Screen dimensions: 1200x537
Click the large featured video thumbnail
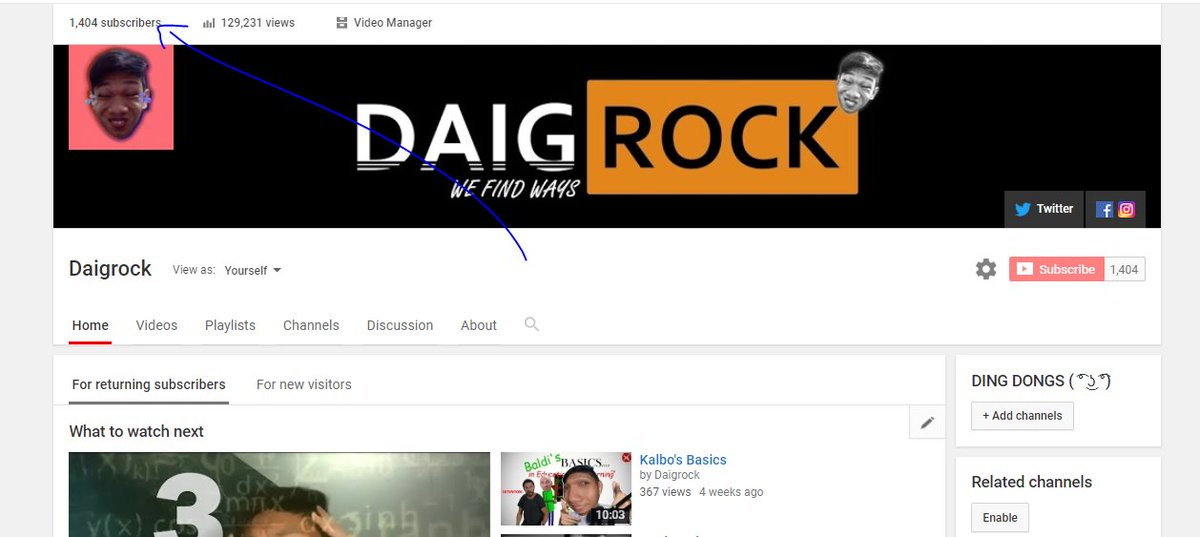279,494
